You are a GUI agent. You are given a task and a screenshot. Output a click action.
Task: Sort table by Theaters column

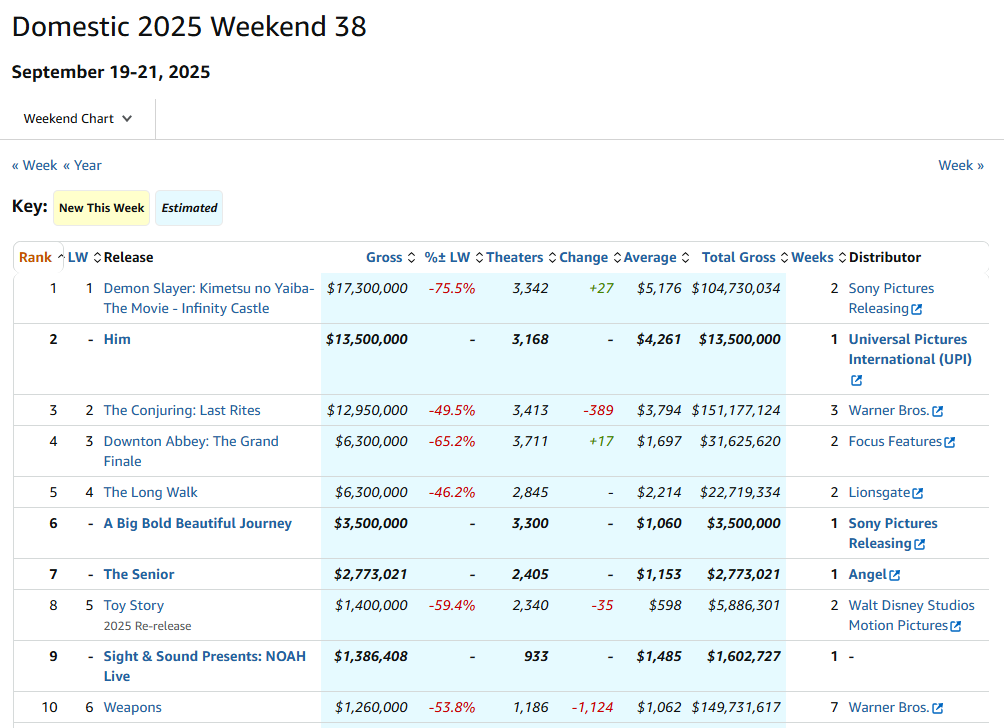click(521, 257)
